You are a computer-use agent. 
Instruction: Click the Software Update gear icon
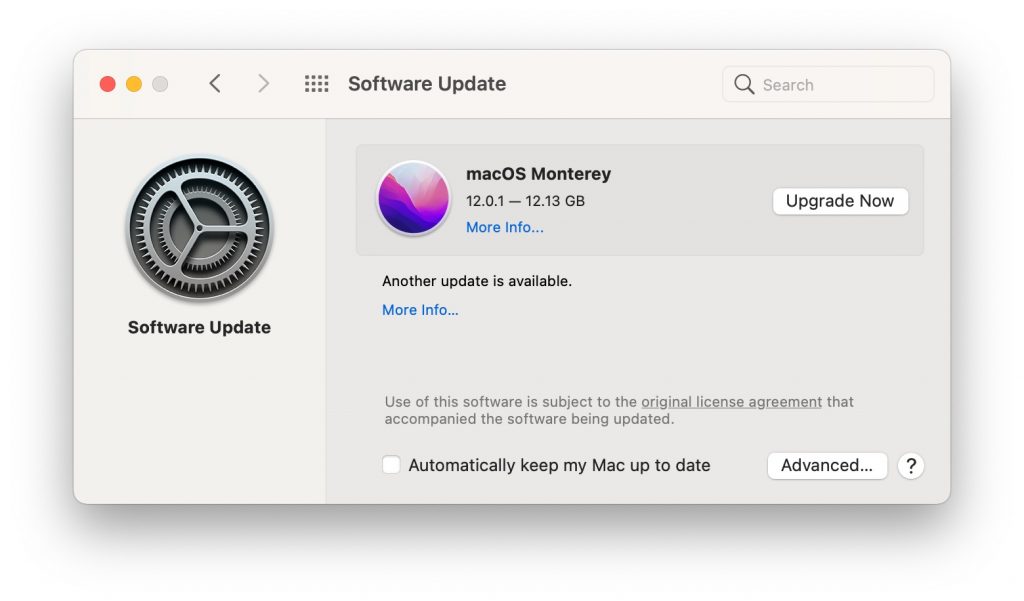[200, 228]
